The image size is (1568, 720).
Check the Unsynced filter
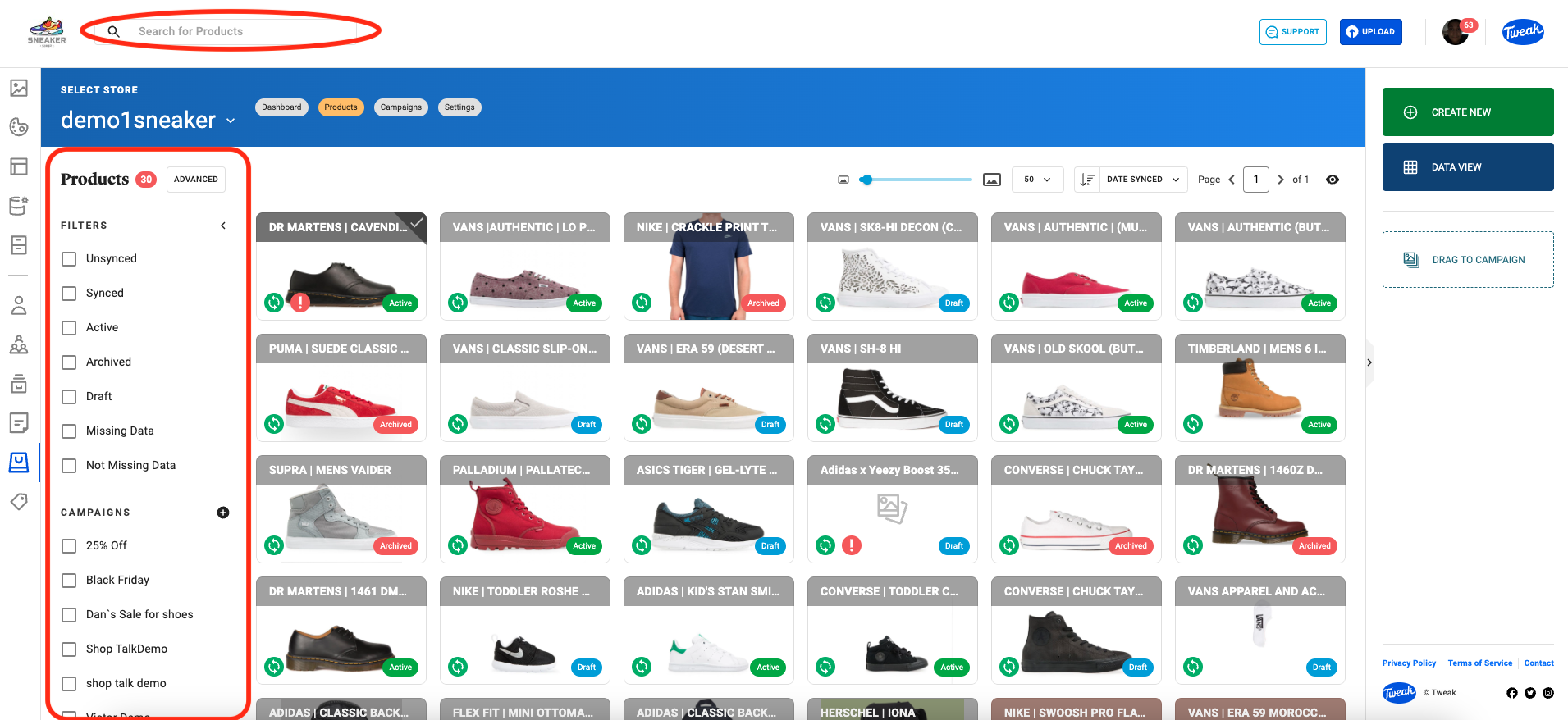[x=69, y=259]
